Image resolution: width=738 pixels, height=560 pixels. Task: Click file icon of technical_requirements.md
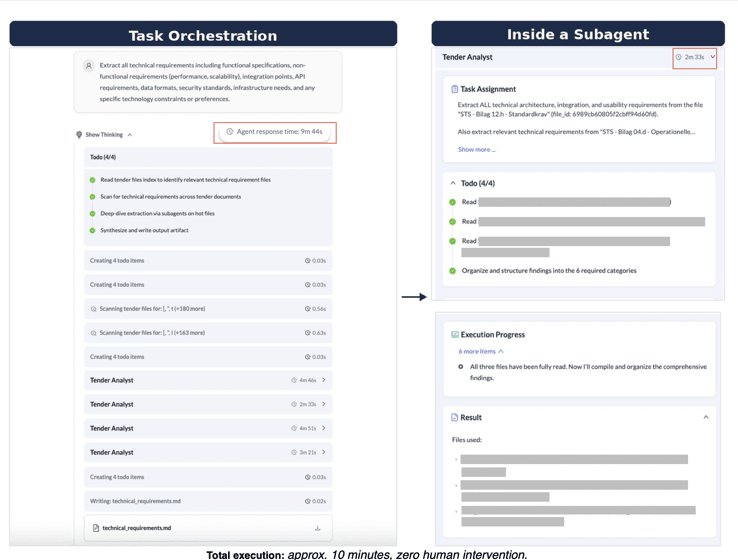tap(96, 528)
